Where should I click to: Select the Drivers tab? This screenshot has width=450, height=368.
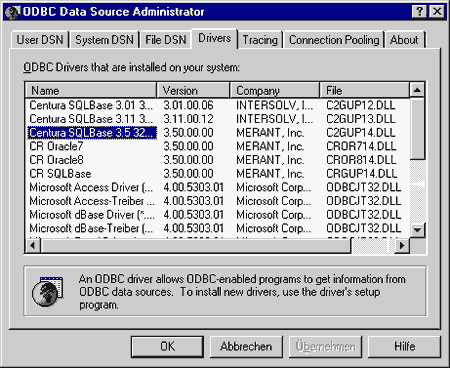click(214, 38)
